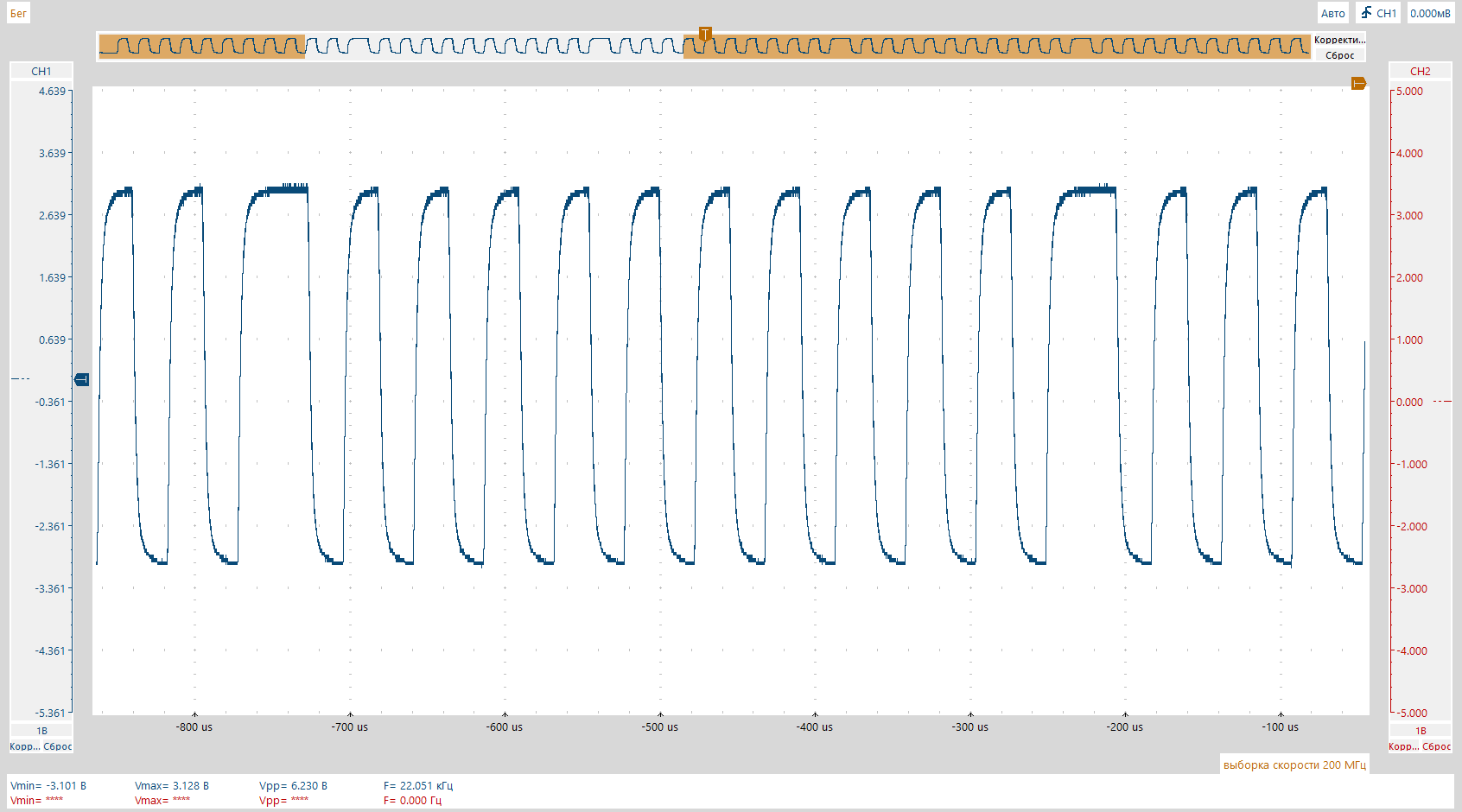Click the -500 us time axis label
The width and height of the screenshot is (1462, 812).
pyautogui.click(x=660, y=727)
